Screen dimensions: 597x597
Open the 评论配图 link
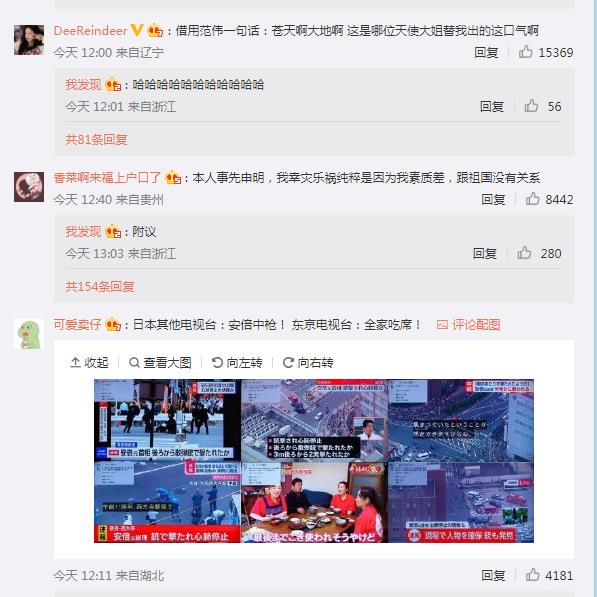[468, 325]
